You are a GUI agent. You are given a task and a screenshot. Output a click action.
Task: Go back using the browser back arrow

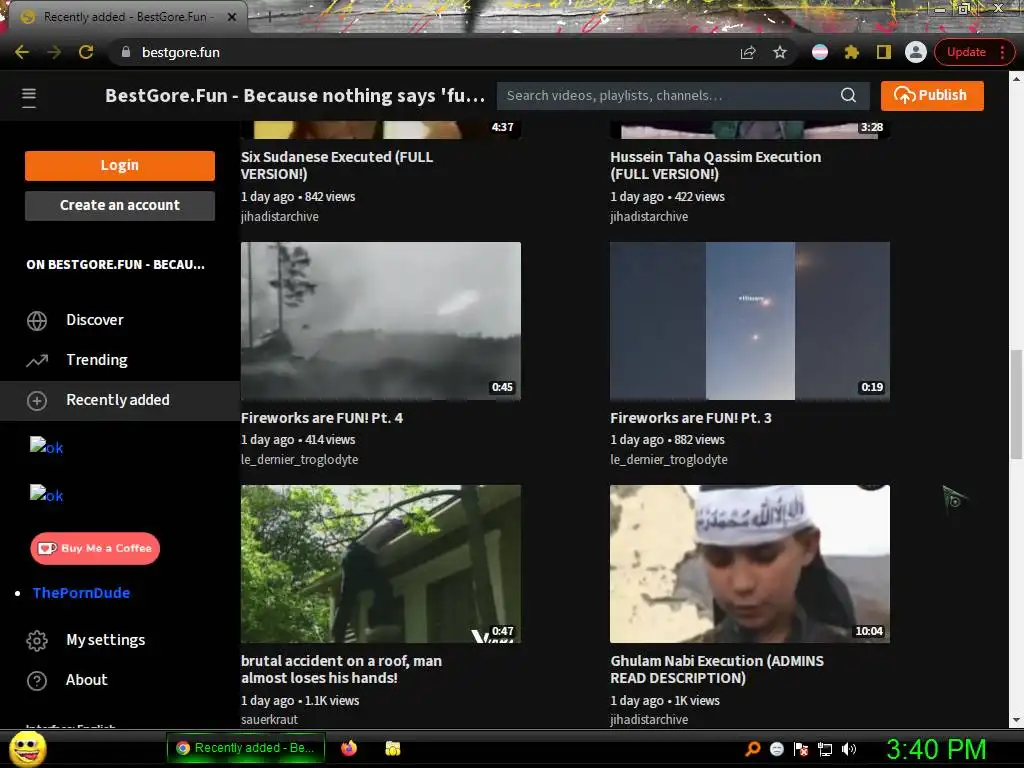coord(22,52)
